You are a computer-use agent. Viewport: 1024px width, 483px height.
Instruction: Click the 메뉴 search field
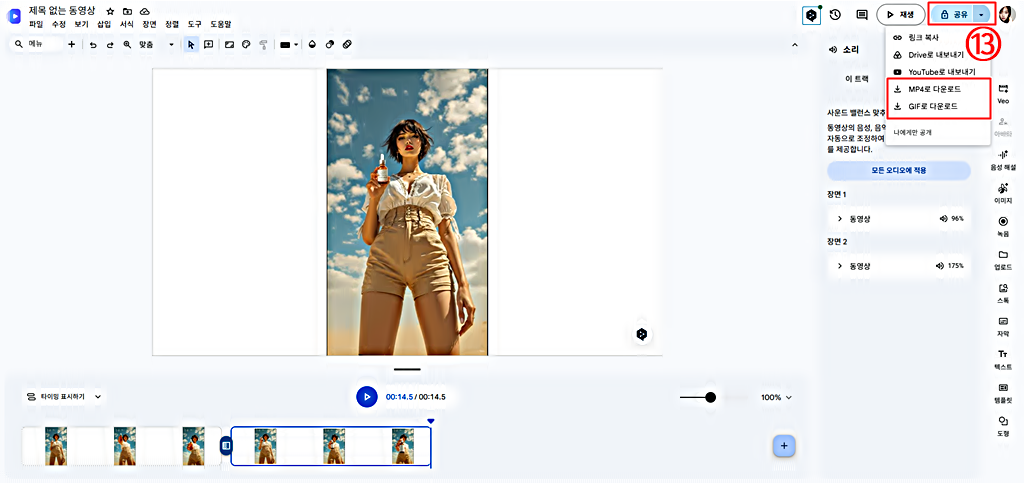[x=37, y=44]
